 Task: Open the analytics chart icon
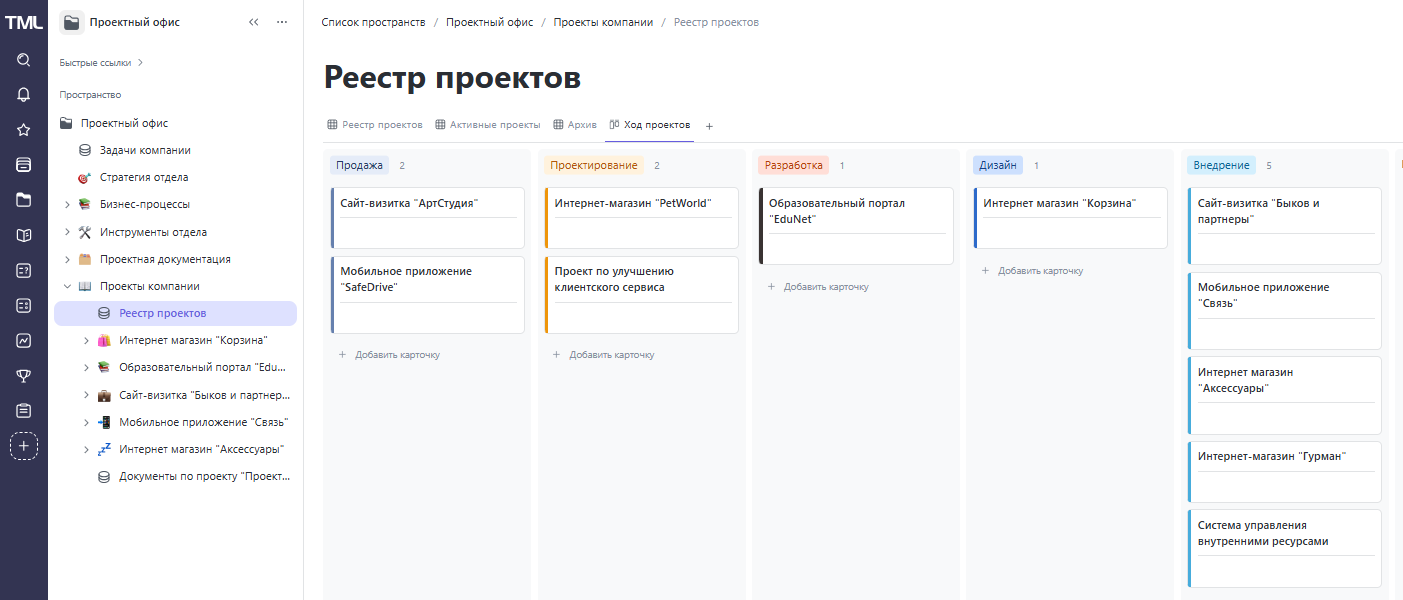(x=23, y=340)
